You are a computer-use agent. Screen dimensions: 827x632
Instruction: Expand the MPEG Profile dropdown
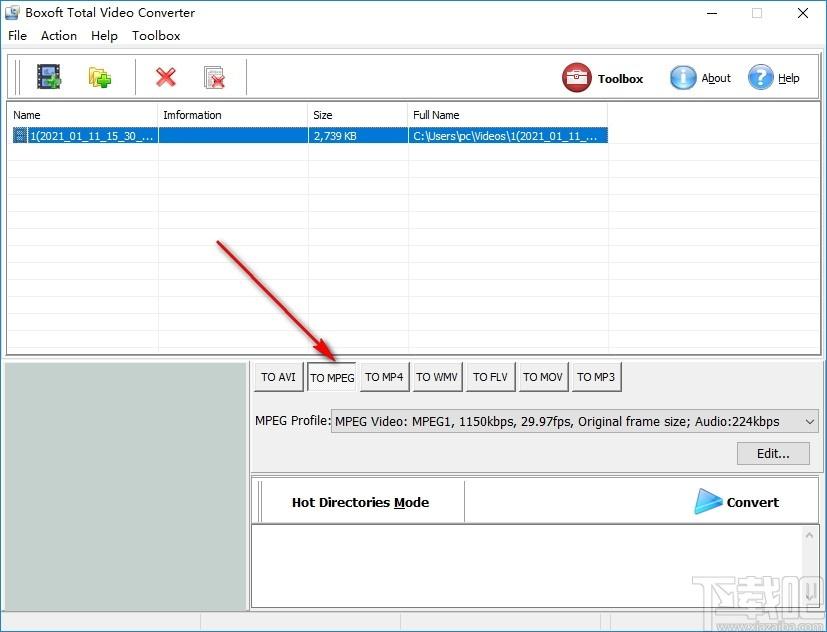(810, 421)
